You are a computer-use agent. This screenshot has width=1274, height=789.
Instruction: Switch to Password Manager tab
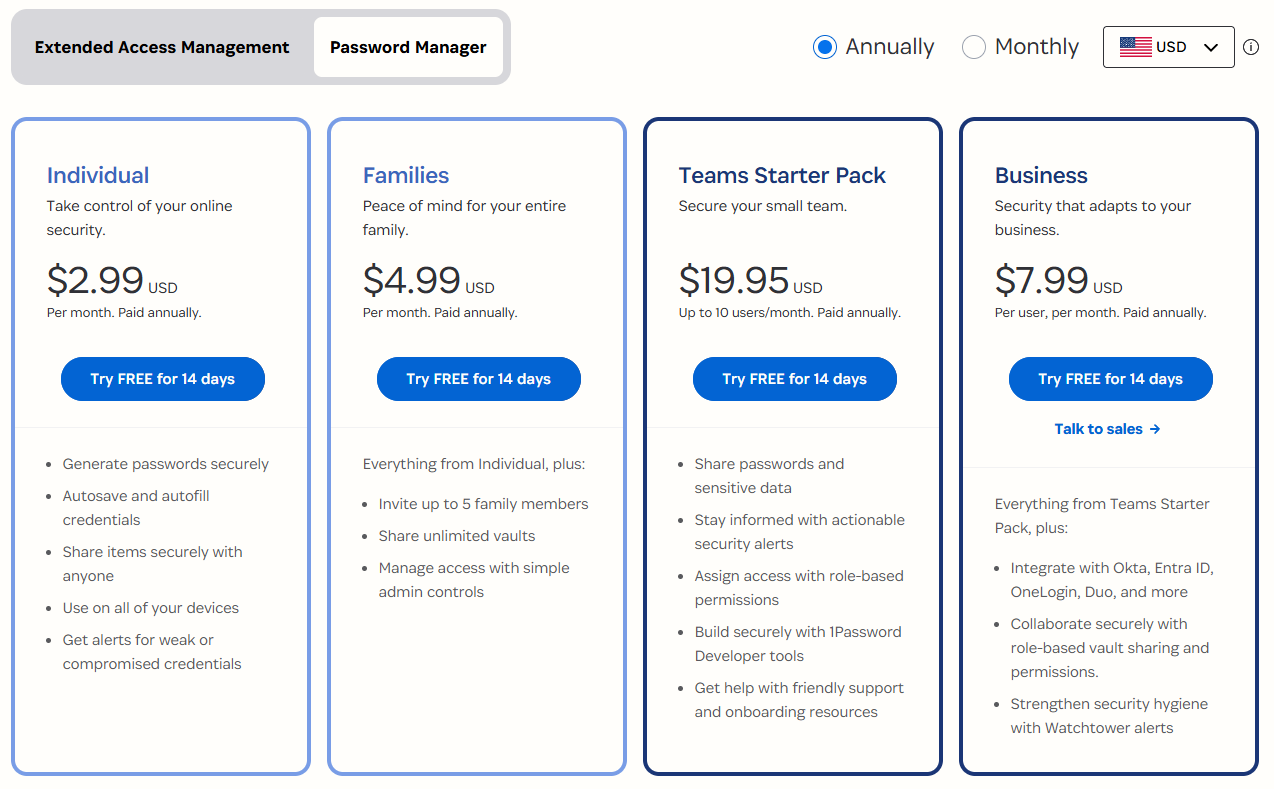408,47
